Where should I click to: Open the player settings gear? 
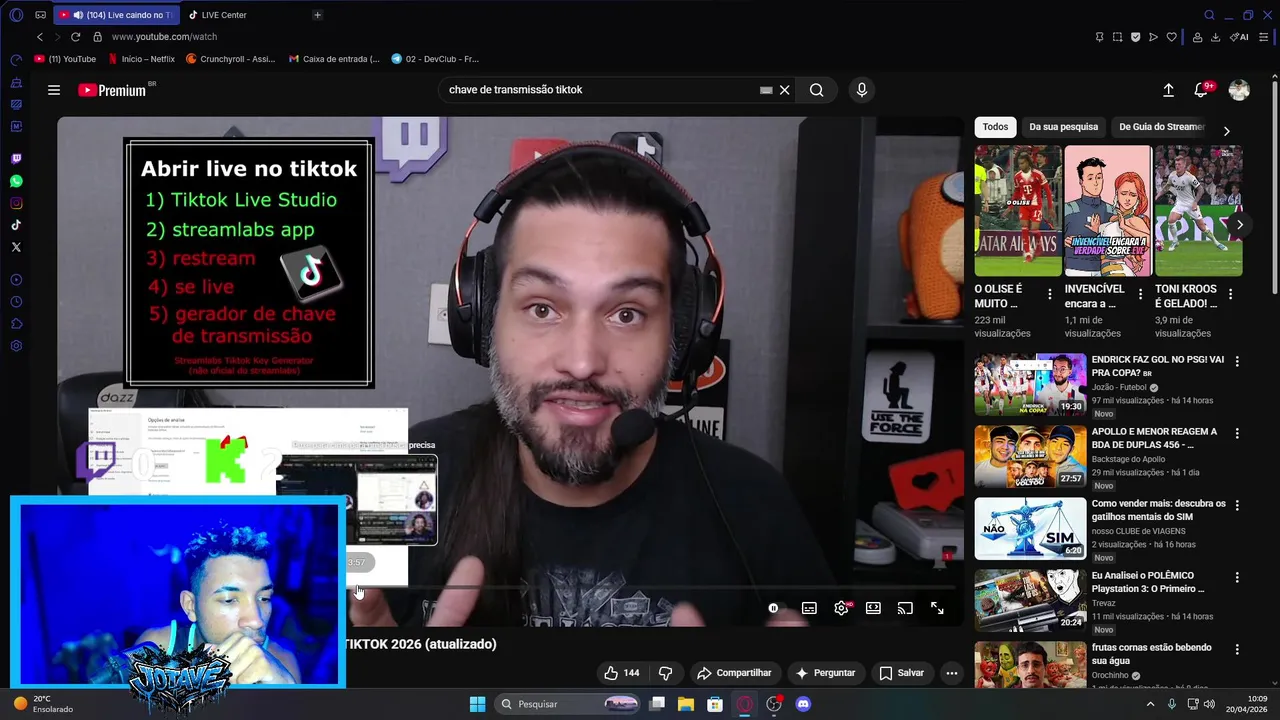coord(841,608)
